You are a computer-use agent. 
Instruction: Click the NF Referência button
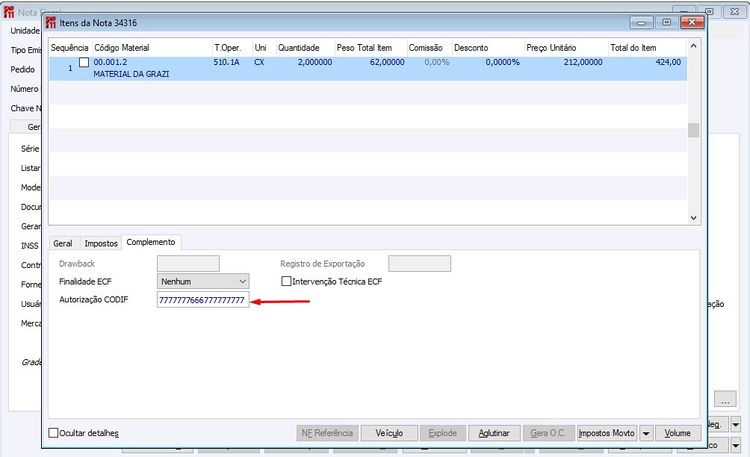point(327,433)
